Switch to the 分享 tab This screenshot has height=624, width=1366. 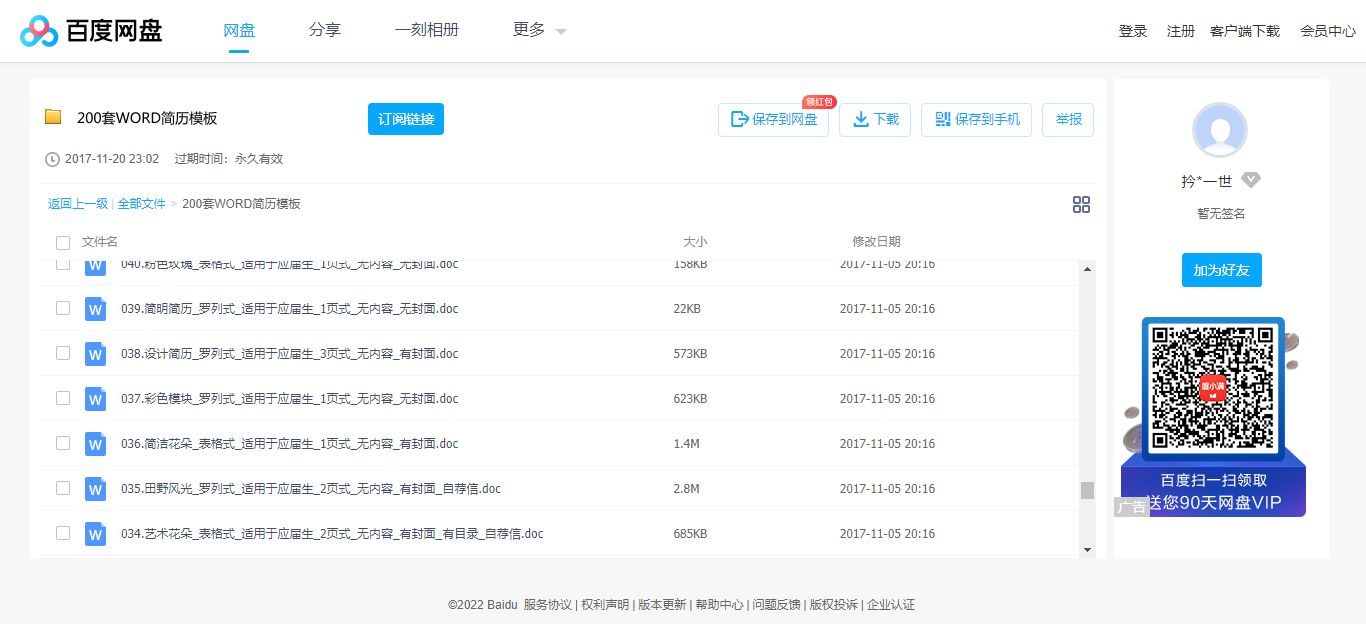[x=325, y=30]
